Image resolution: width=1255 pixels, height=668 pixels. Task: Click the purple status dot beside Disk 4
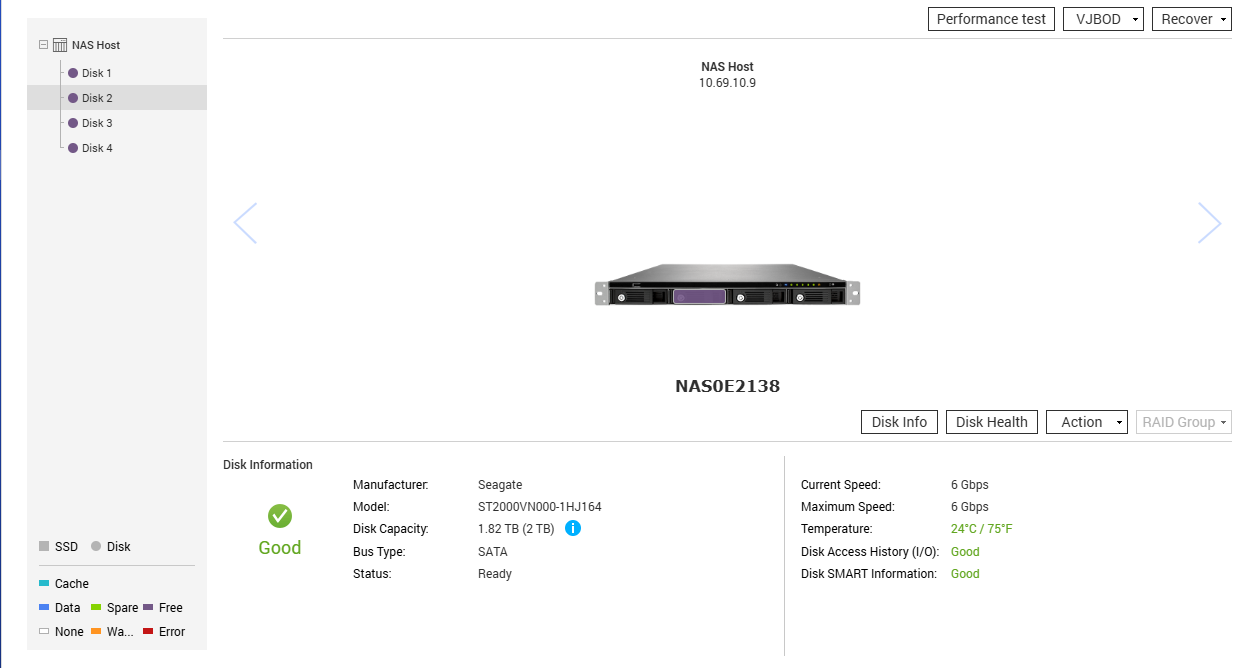(x=73, y=148)
